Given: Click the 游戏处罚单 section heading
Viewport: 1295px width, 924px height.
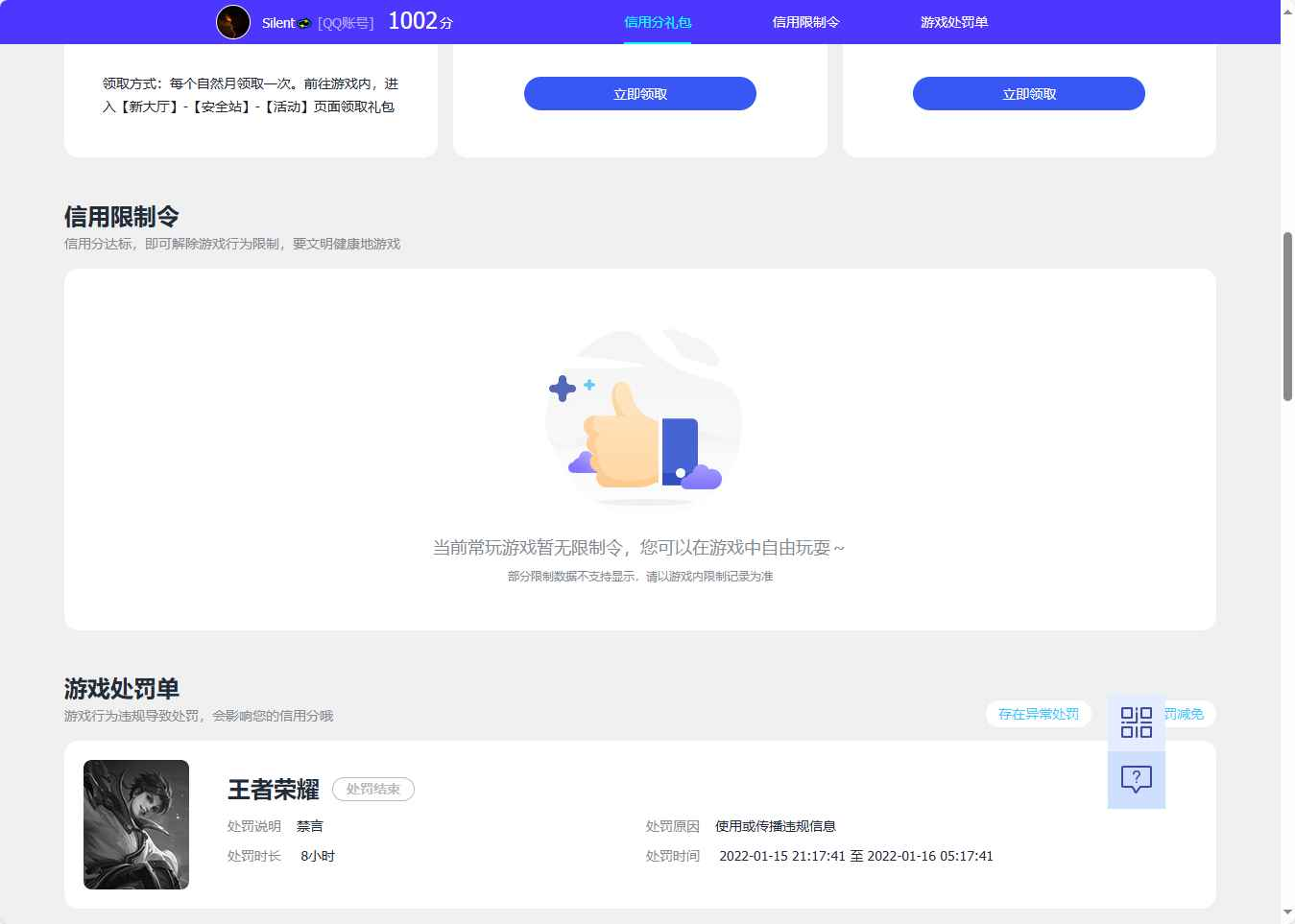Looking at the screenshot, I should [122, 689].
